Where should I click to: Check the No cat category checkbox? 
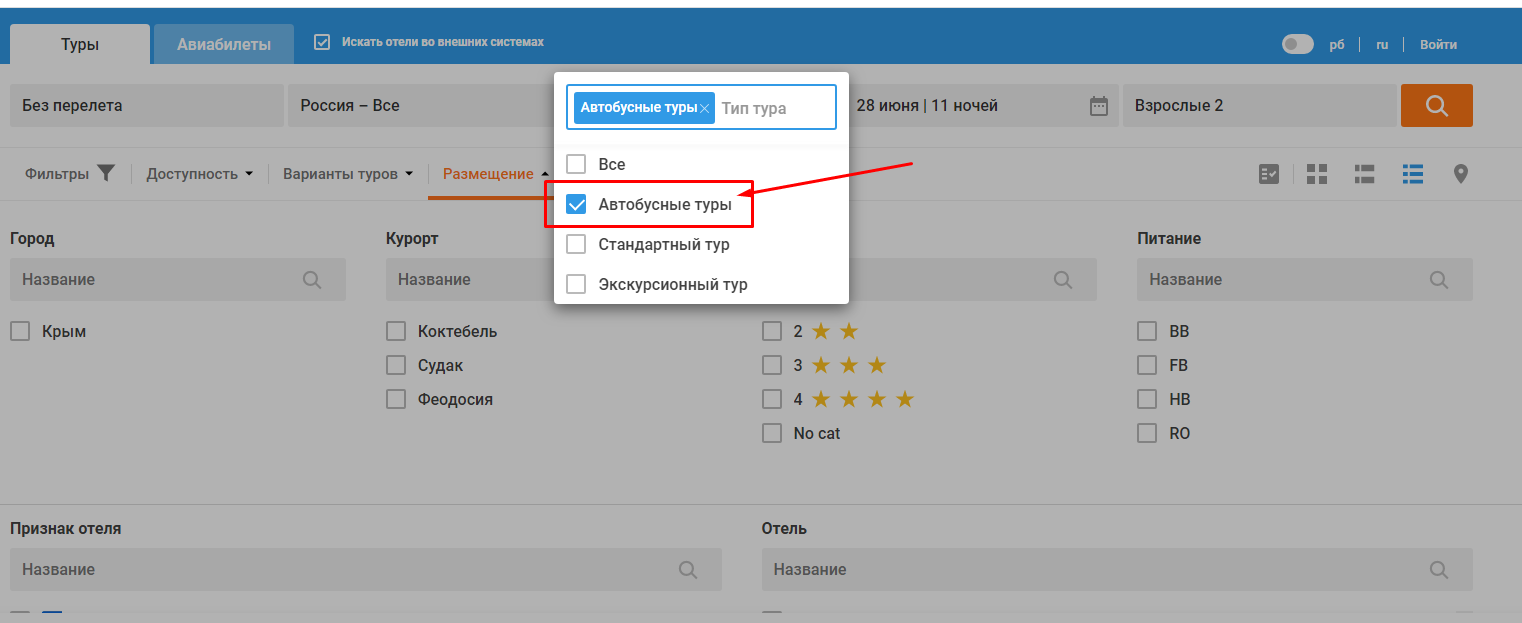772,433
